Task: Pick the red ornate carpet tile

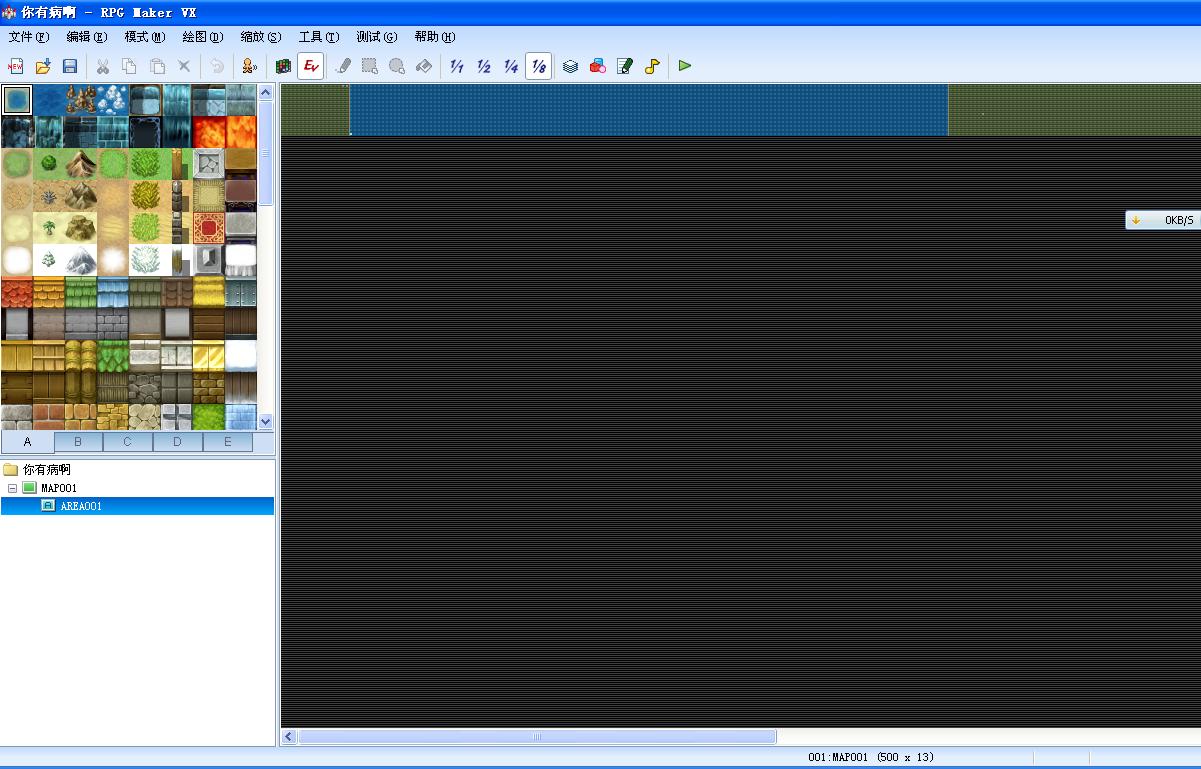Action: pos(209,228)
